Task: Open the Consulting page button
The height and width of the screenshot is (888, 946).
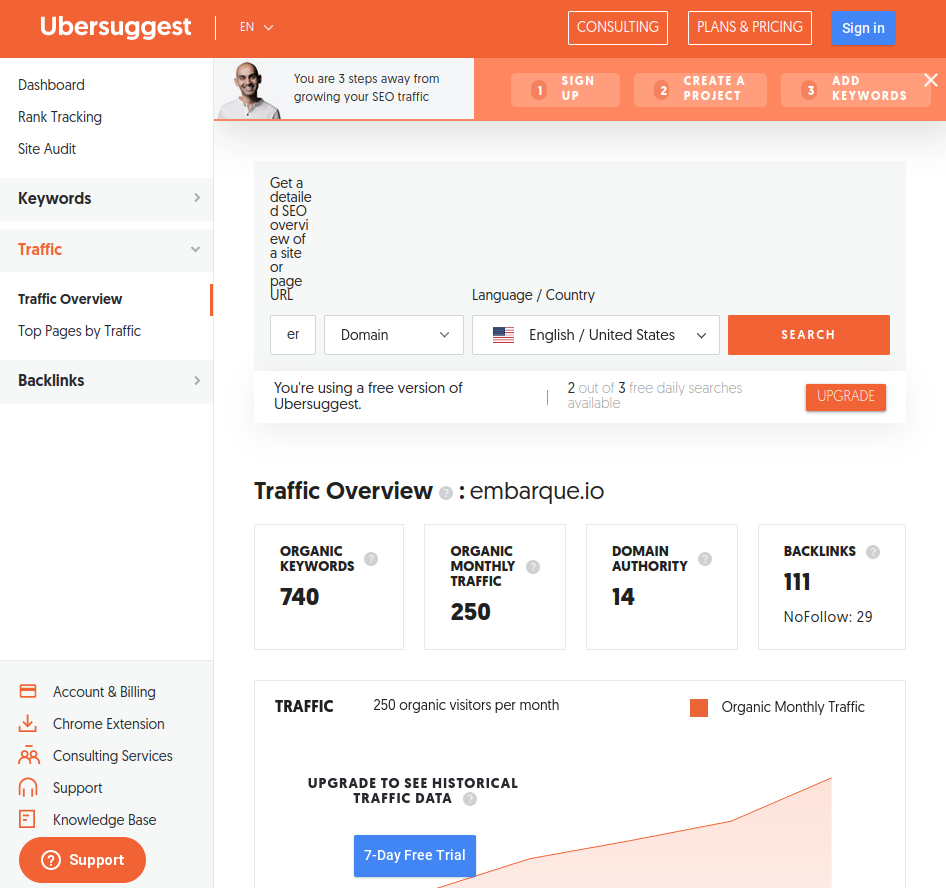Action: pos(618,28)
